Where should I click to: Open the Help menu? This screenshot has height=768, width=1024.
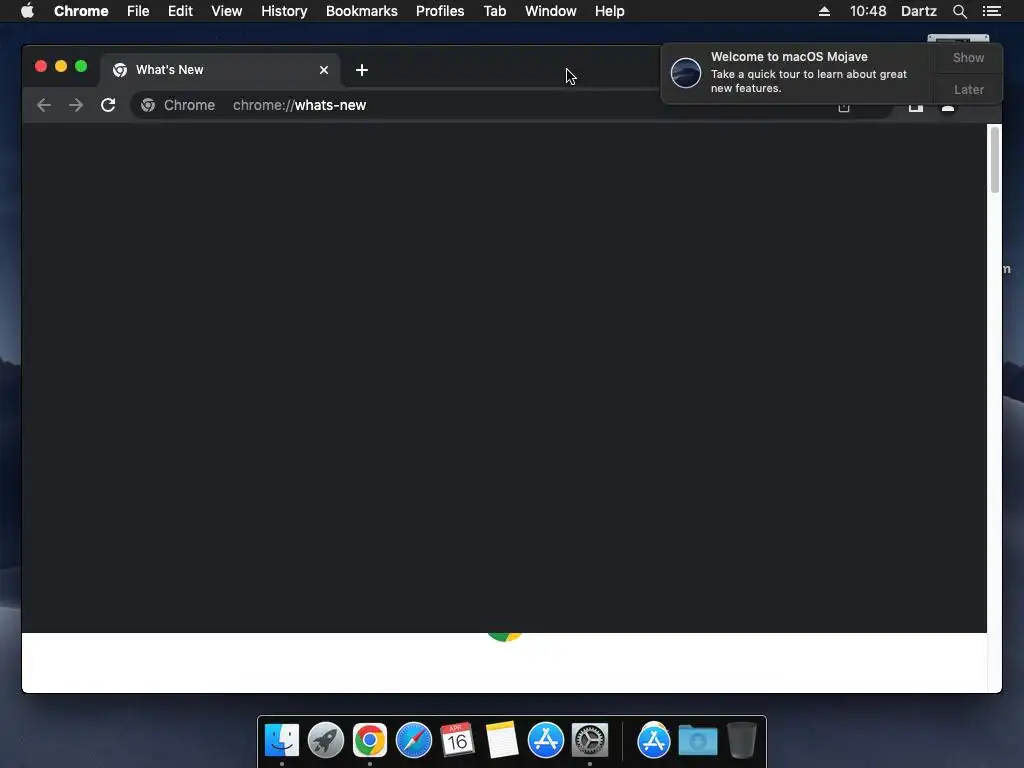(x=609, y=11)
